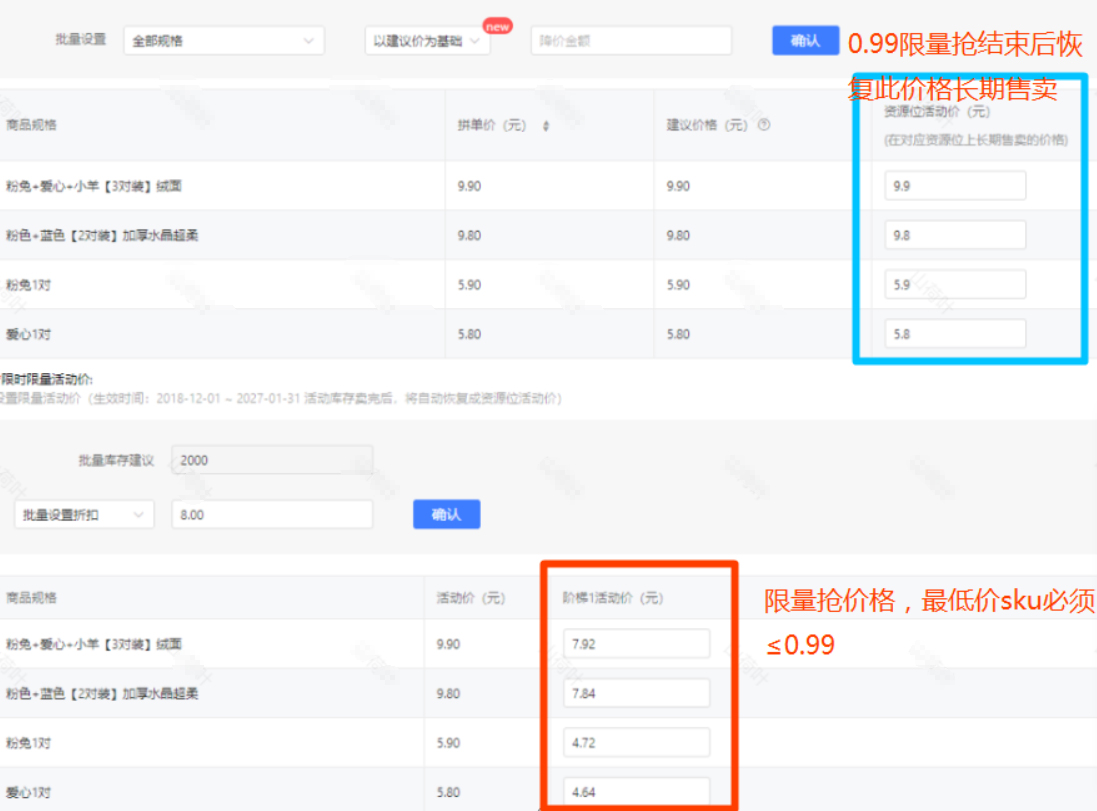Expand the 批量设置折扣 batch discount dropdown
The height and width of the screenshot is (811, 1097).
(x=83, y=514)
